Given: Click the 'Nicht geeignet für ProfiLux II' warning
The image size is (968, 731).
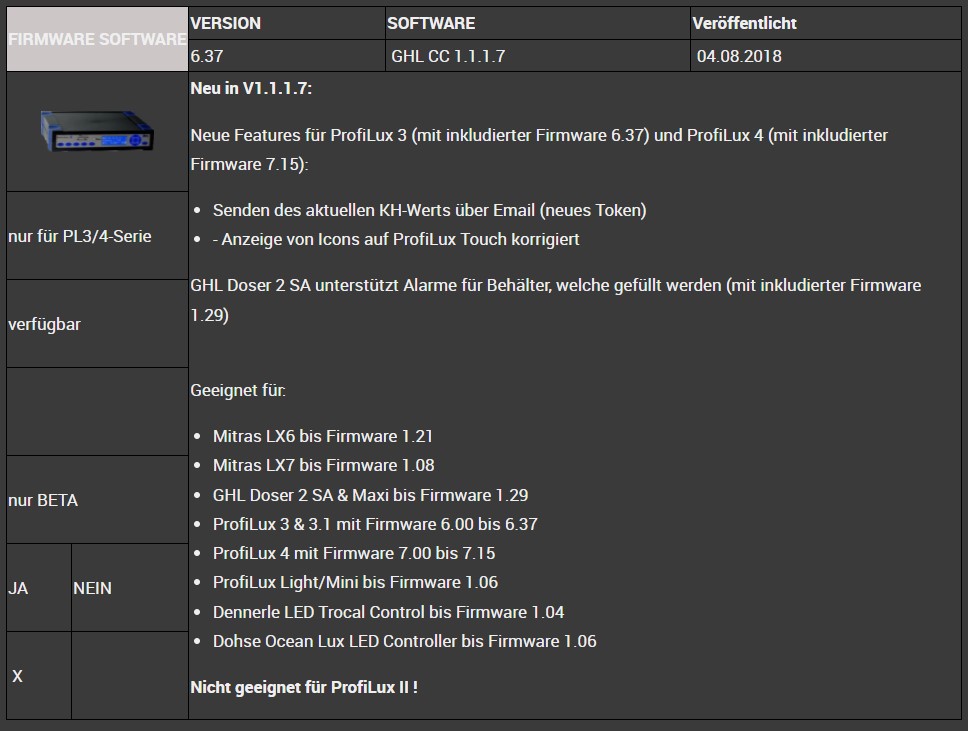Looking at the screenshot, I should point(304,687).
